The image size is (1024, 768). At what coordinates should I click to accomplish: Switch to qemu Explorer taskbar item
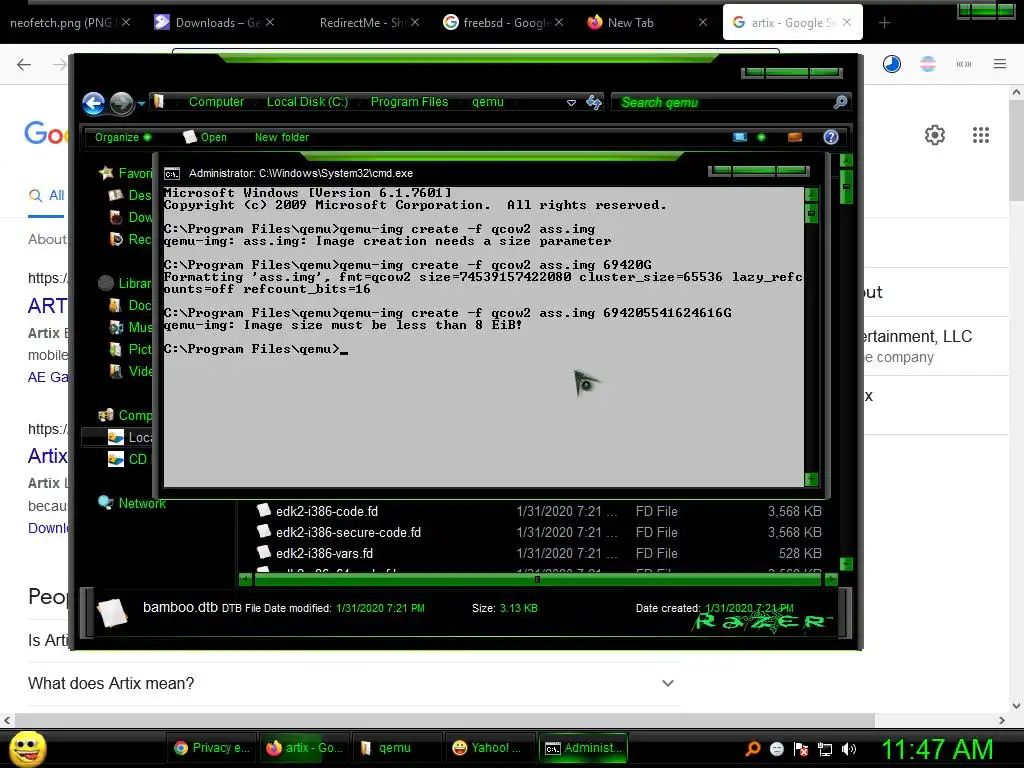point(397,748)
